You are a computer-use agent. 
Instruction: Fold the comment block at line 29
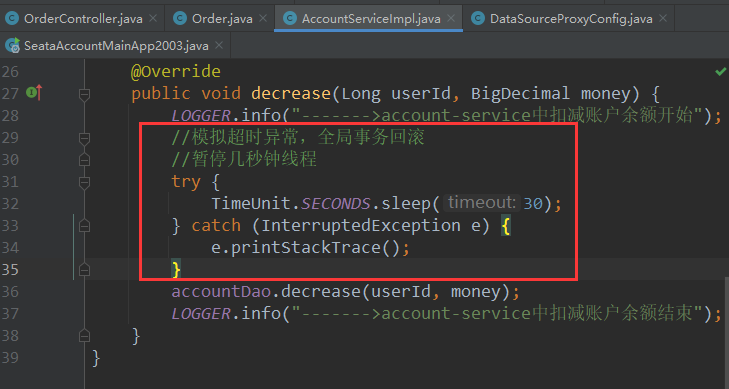[84, 139]
